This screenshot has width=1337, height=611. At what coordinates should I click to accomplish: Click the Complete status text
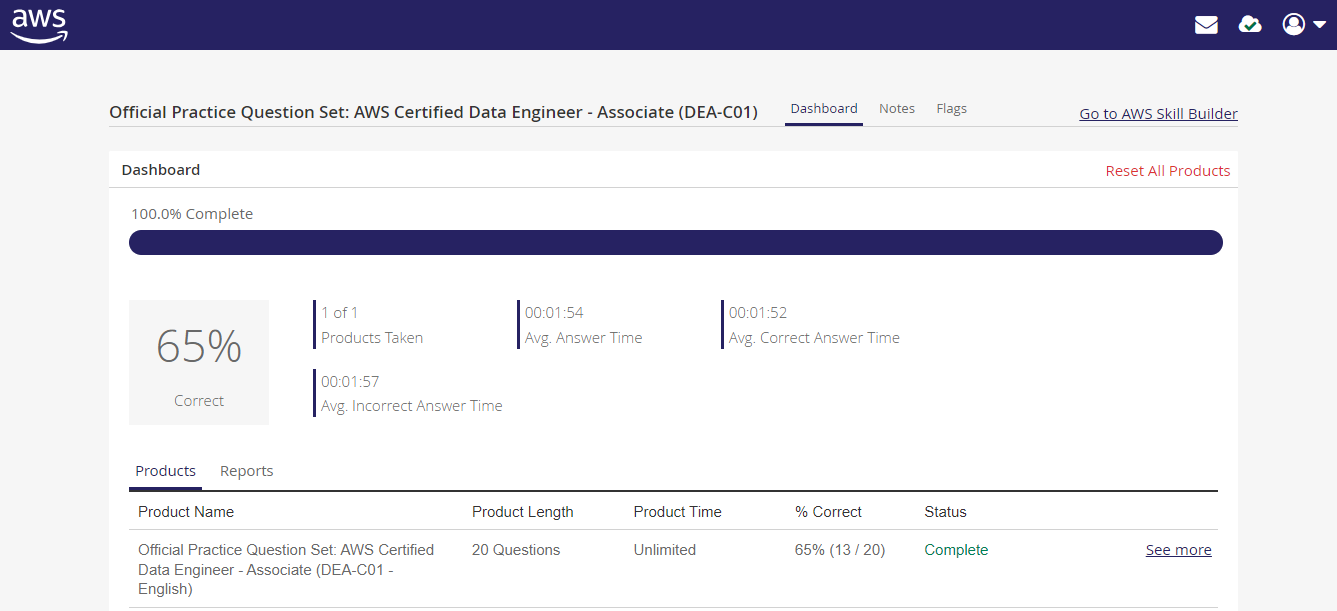tap(956, 550)
